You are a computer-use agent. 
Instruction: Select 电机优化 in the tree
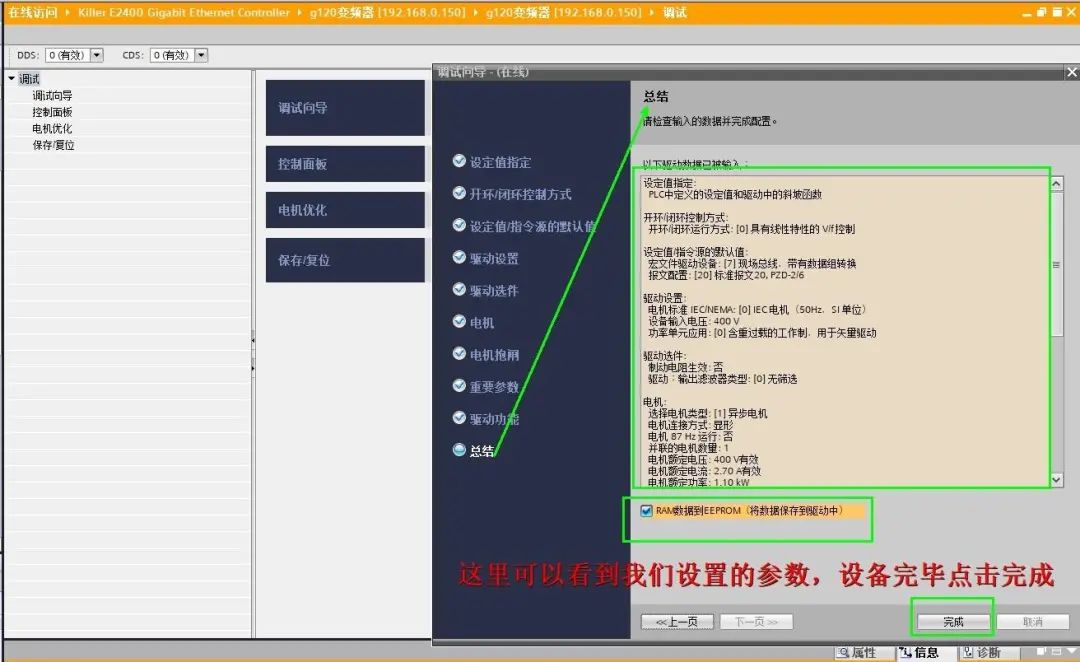pyautogui.click(x=52, y=129)
